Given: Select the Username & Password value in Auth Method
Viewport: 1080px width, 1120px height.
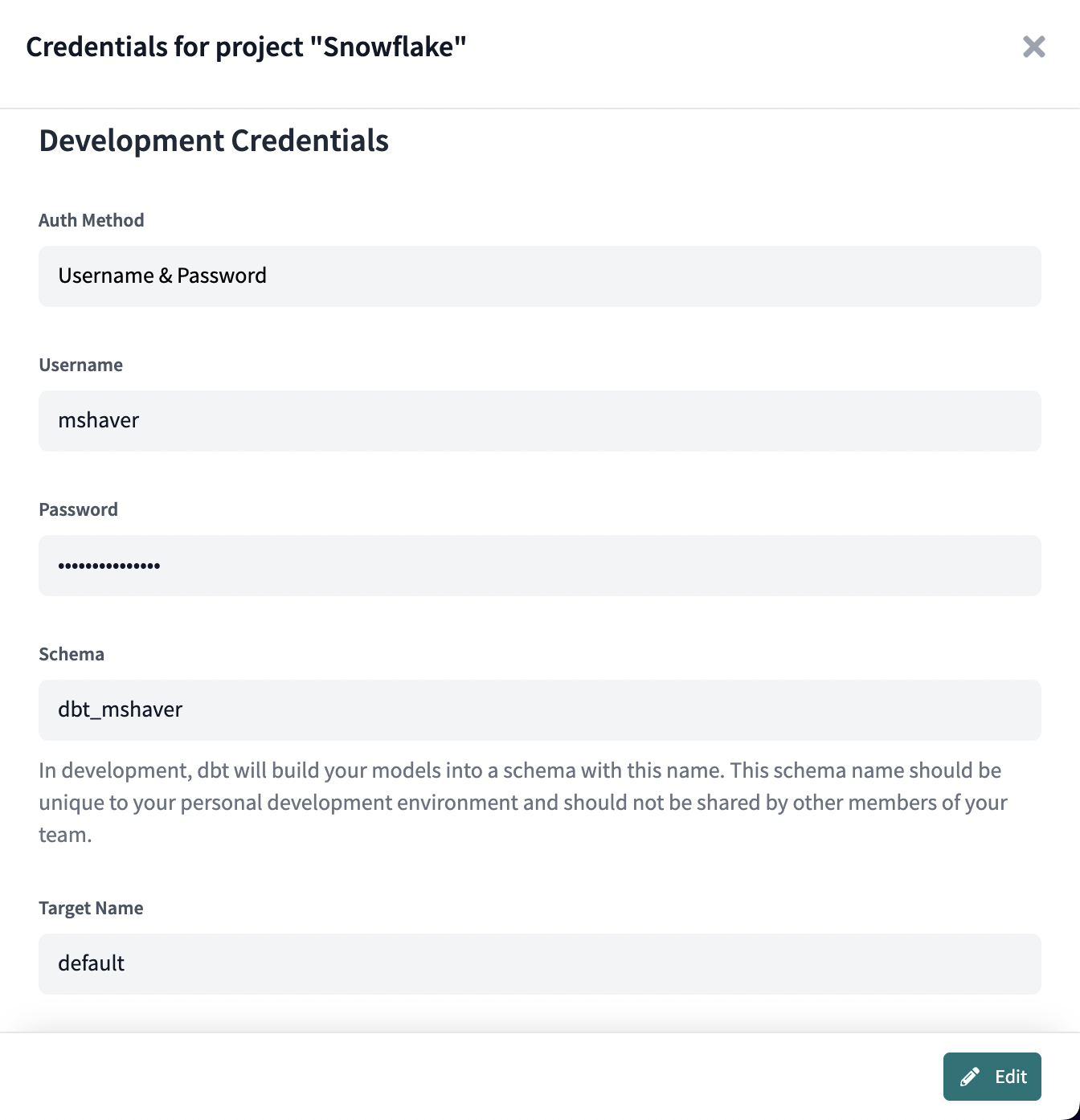Looking at the screenshot, I should pyautogui.click(x=162, y=276).
